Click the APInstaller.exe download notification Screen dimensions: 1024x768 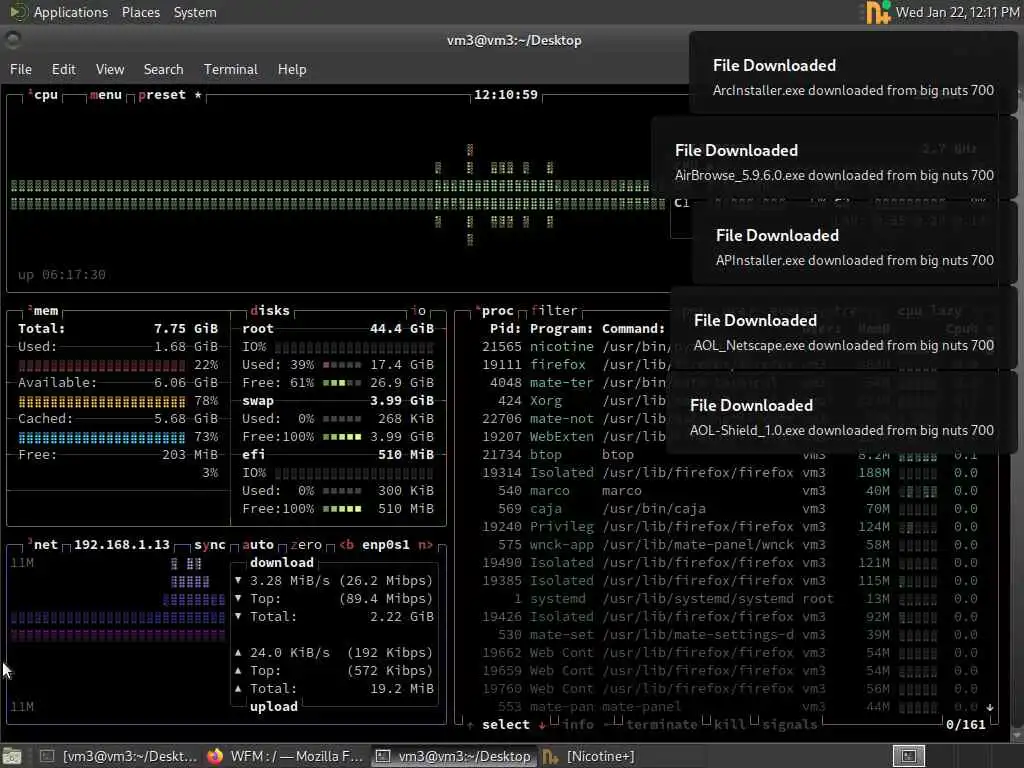[854, 242]
